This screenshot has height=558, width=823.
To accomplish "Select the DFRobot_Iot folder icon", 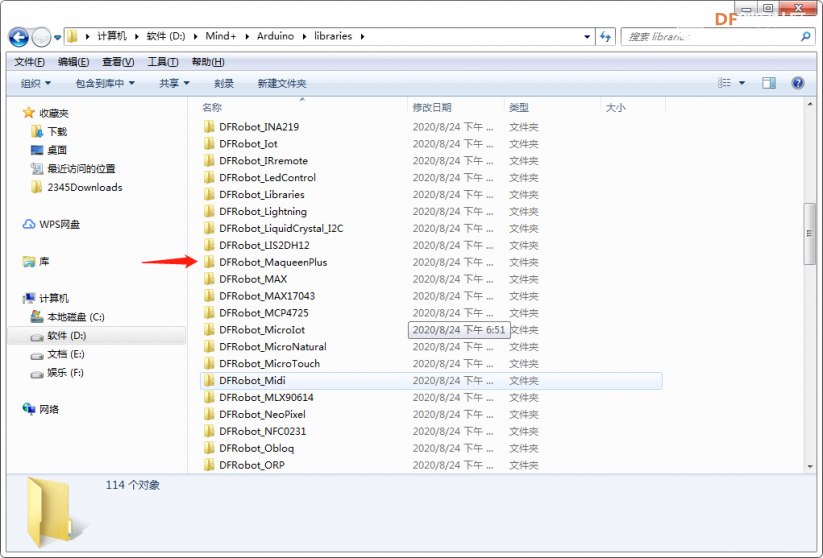I will pyautogui.click(x=209, y=143).
